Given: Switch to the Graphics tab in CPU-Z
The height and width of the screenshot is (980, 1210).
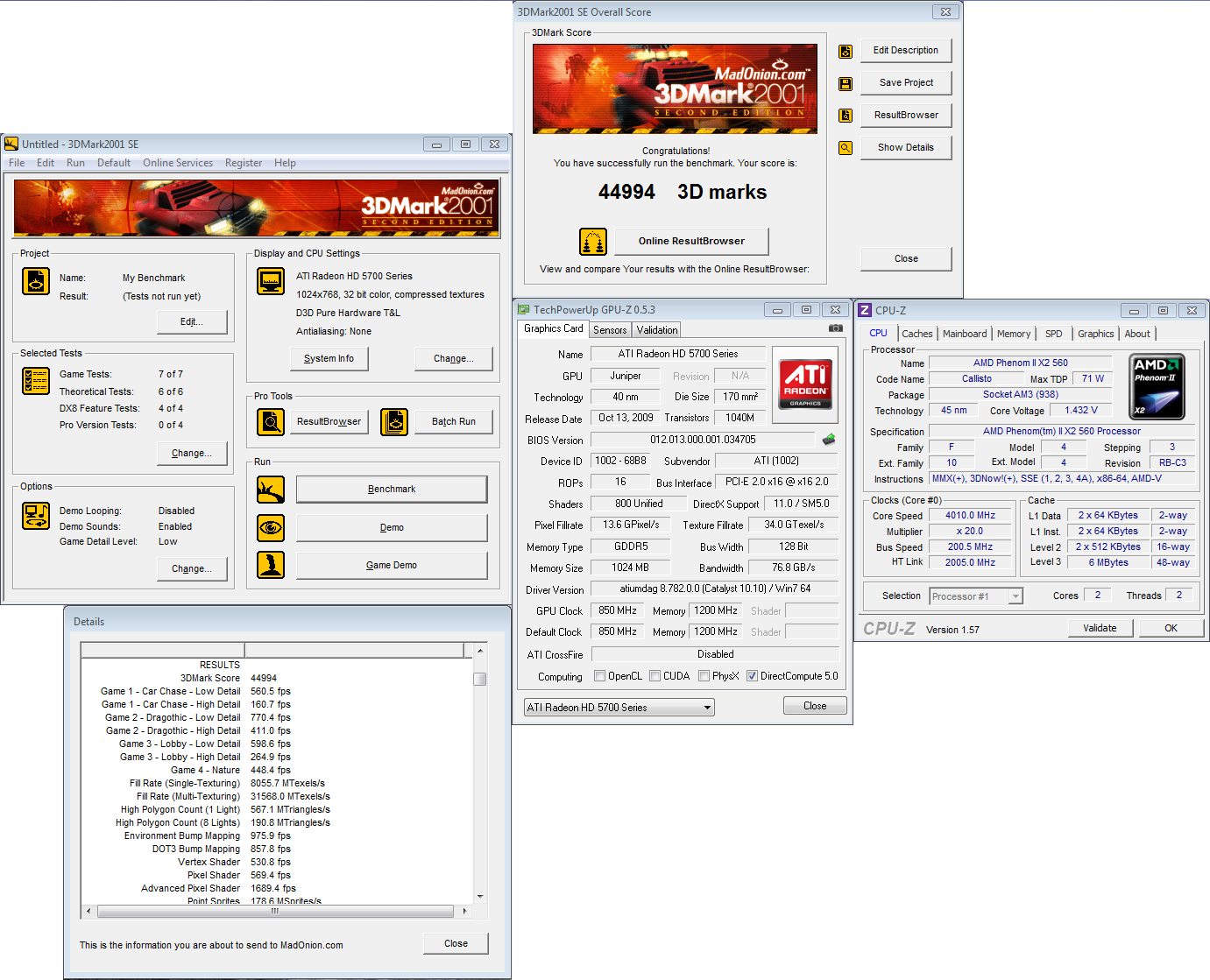Looking at the screenshot, I should tap(1096, 334).
